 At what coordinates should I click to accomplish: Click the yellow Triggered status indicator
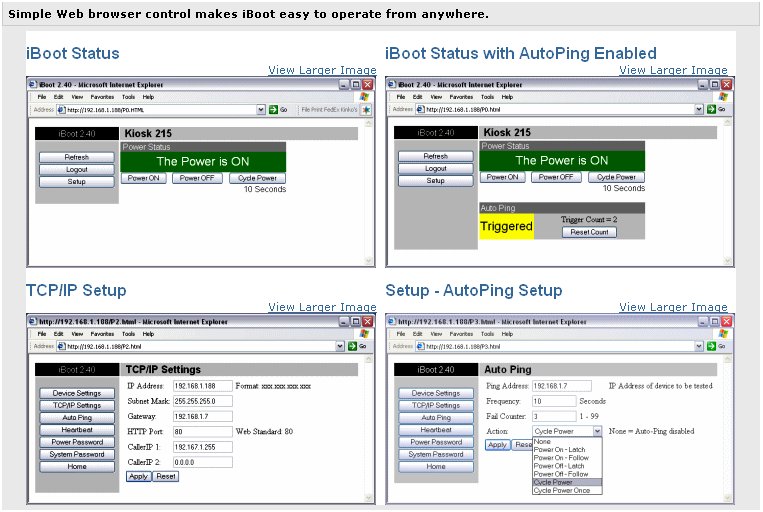[507, 226]
